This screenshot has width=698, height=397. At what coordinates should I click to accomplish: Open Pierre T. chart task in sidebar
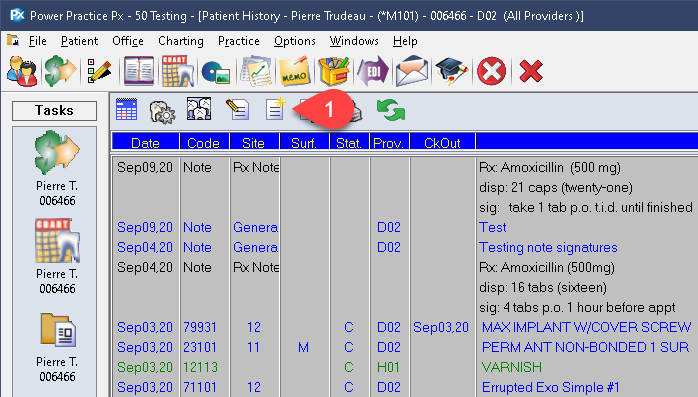[57, 256]
